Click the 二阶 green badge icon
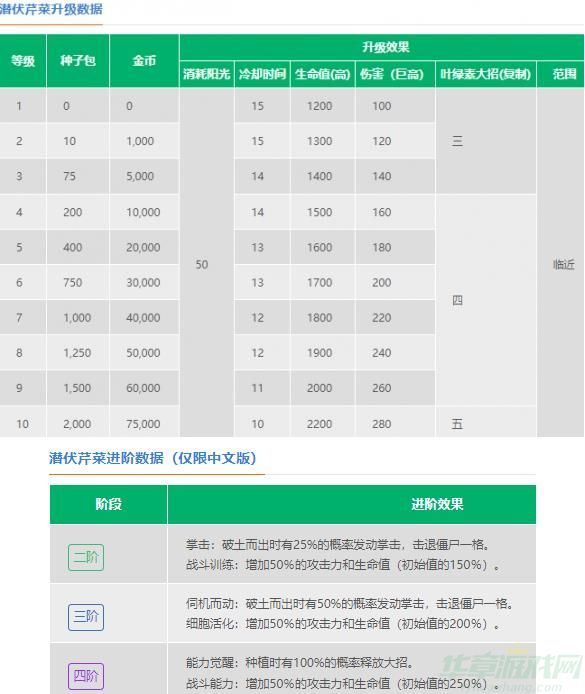585x694 pixels. click(x=86, y=557)
